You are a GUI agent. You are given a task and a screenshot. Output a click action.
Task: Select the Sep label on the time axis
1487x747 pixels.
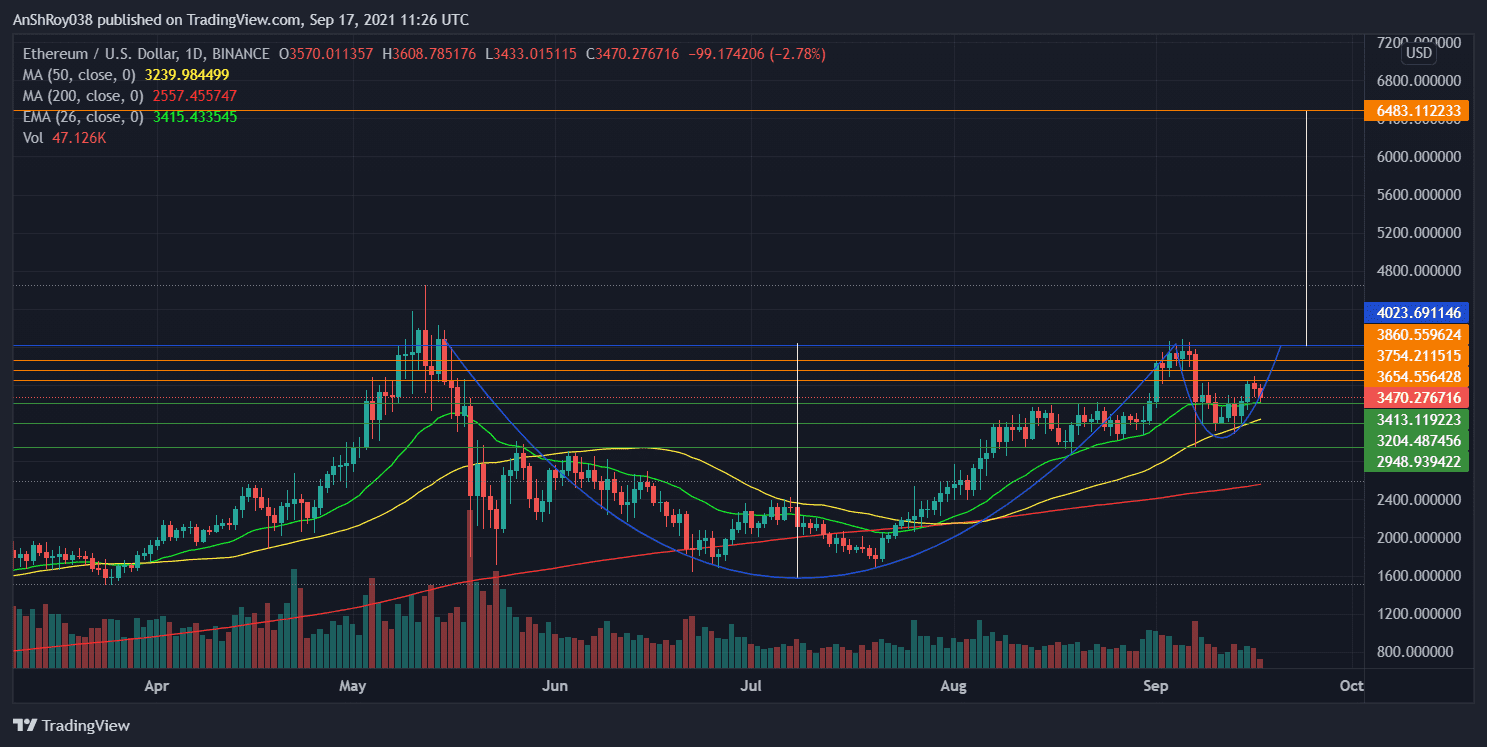pos(1156,686)
